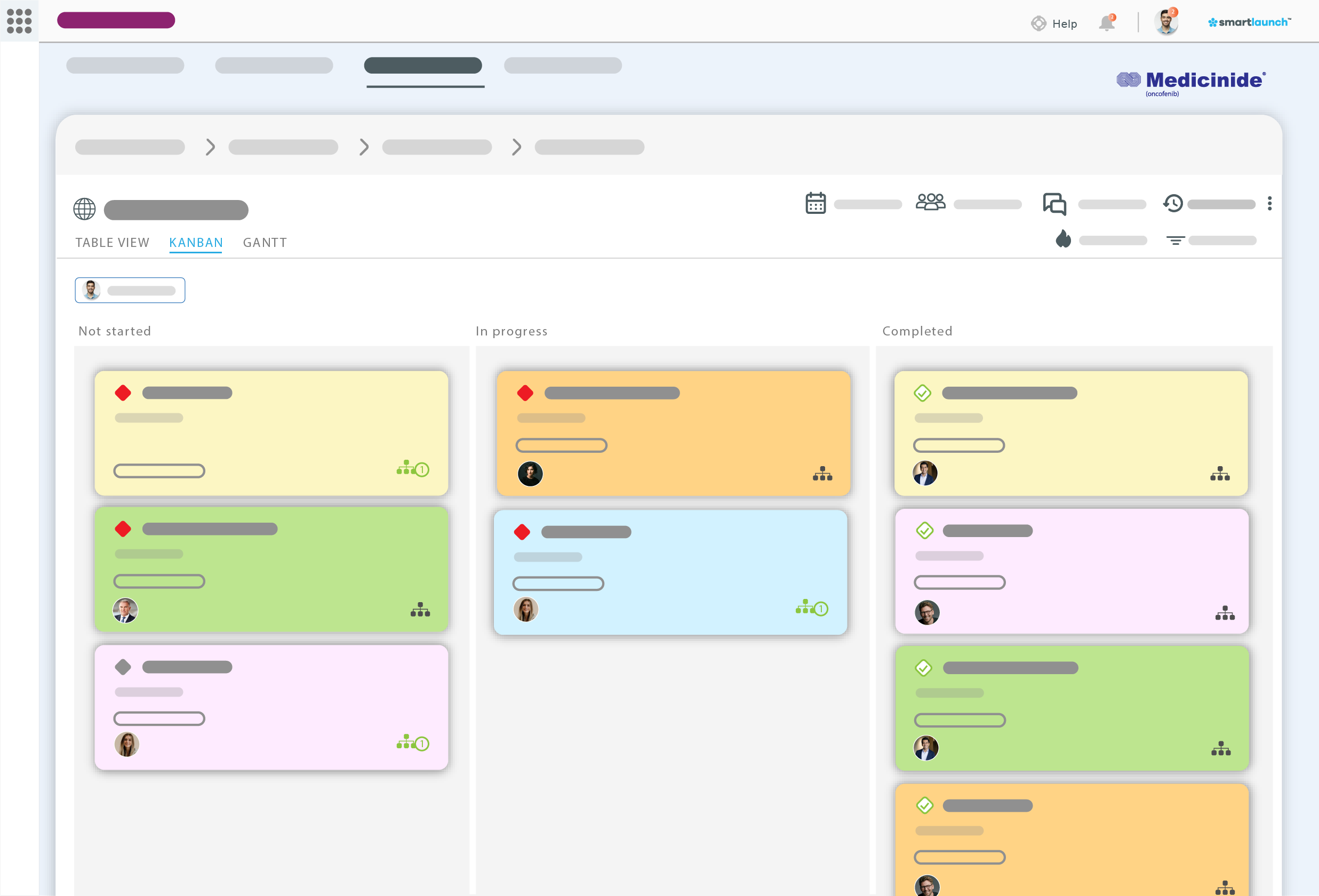Click the calendar/date icon
This screenshot has width=1319, height=896.
click(815, 204)
